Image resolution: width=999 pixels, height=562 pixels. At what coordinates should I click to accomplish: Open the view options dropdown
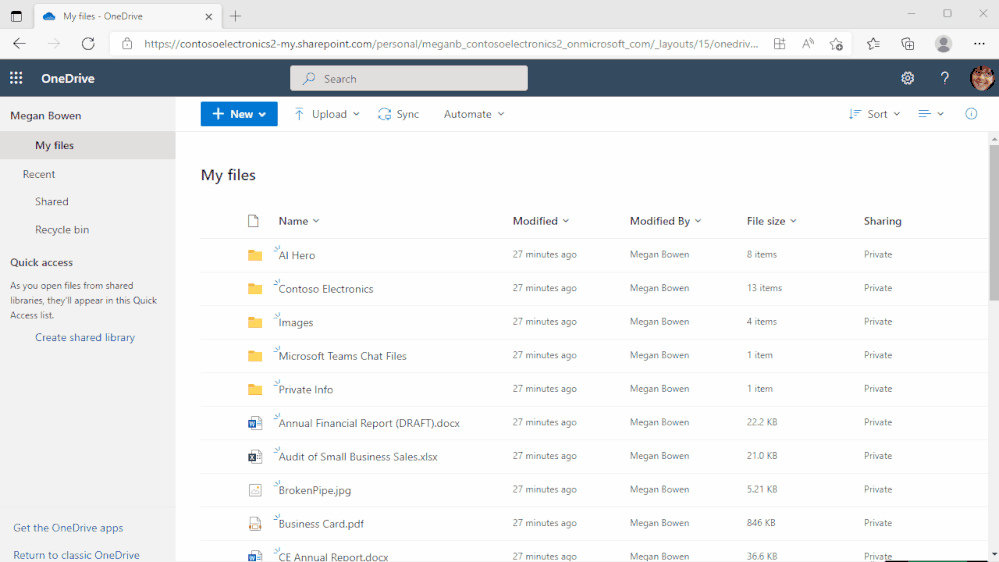tap(931, 114)
